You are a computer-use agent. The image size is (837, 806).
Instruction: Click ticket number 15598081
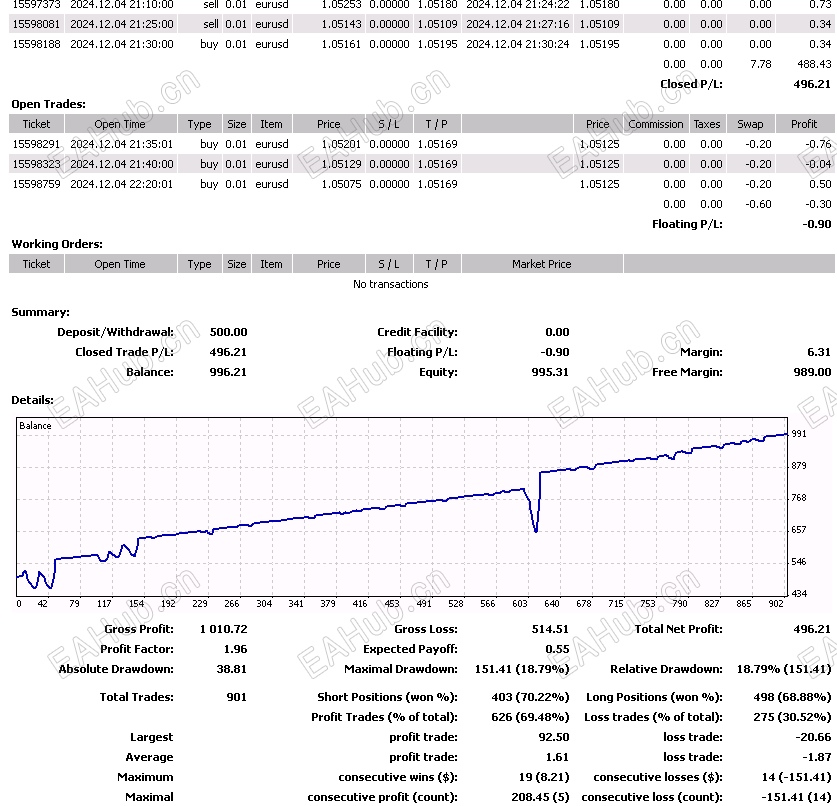[36, 24]
